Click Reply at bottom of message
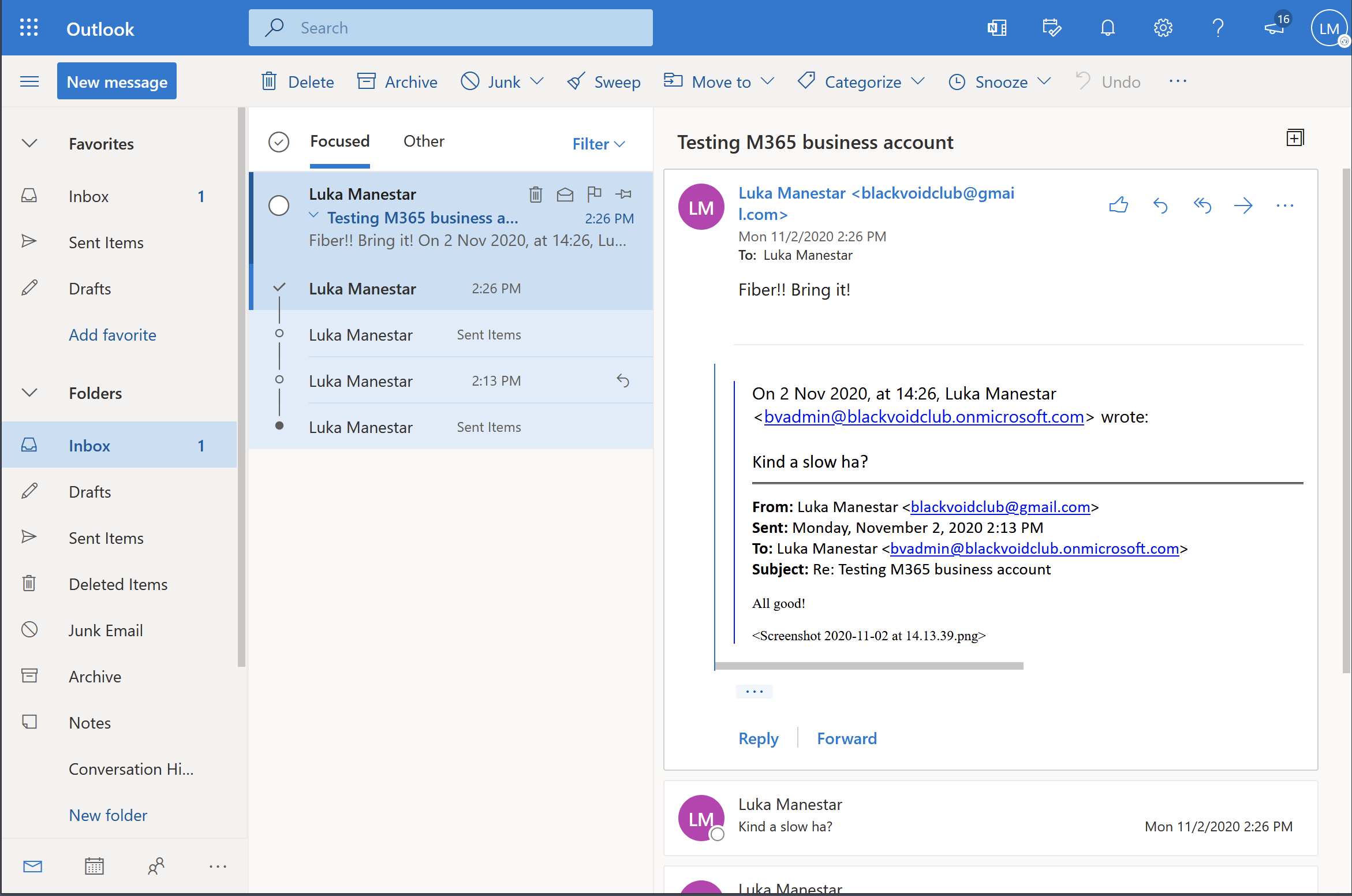Viewport: 1352px width, 896px height. (x=758, y=738)
